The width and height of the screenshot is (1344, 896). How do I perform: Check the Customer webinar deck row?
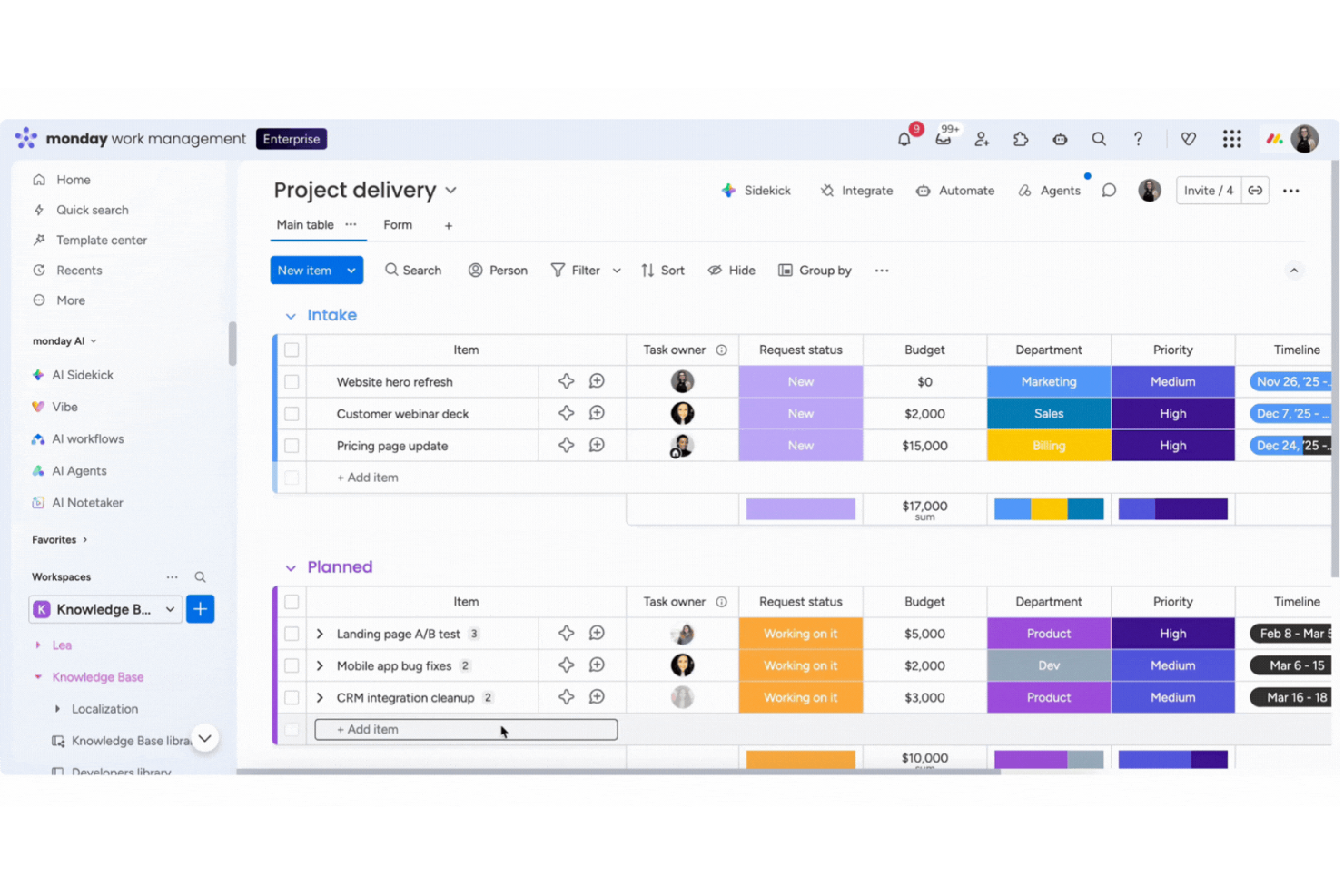coord(292,414)
